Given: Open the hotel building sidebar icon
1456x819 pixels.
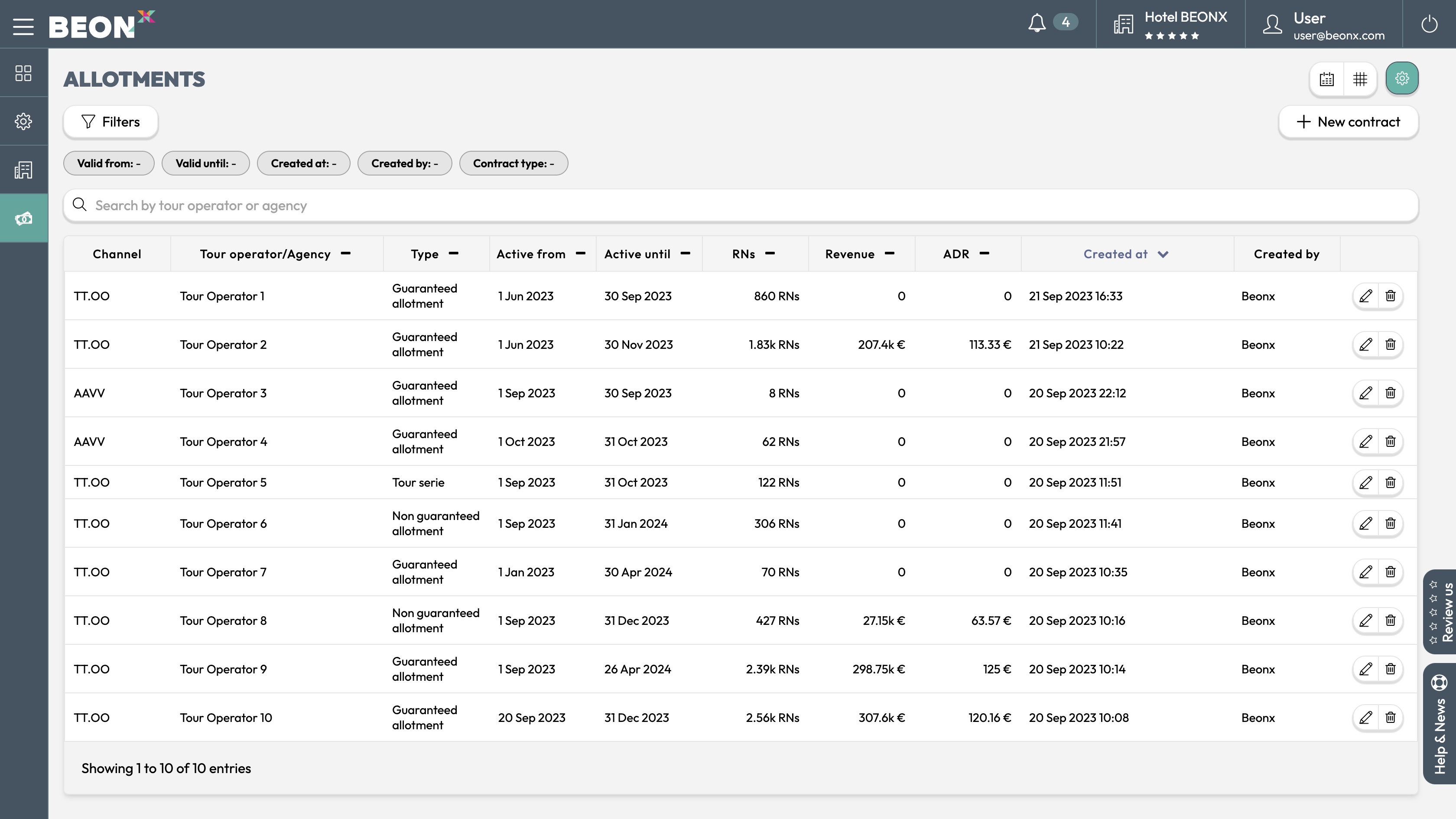Looking at the screenshot, I should coord(23,169).
